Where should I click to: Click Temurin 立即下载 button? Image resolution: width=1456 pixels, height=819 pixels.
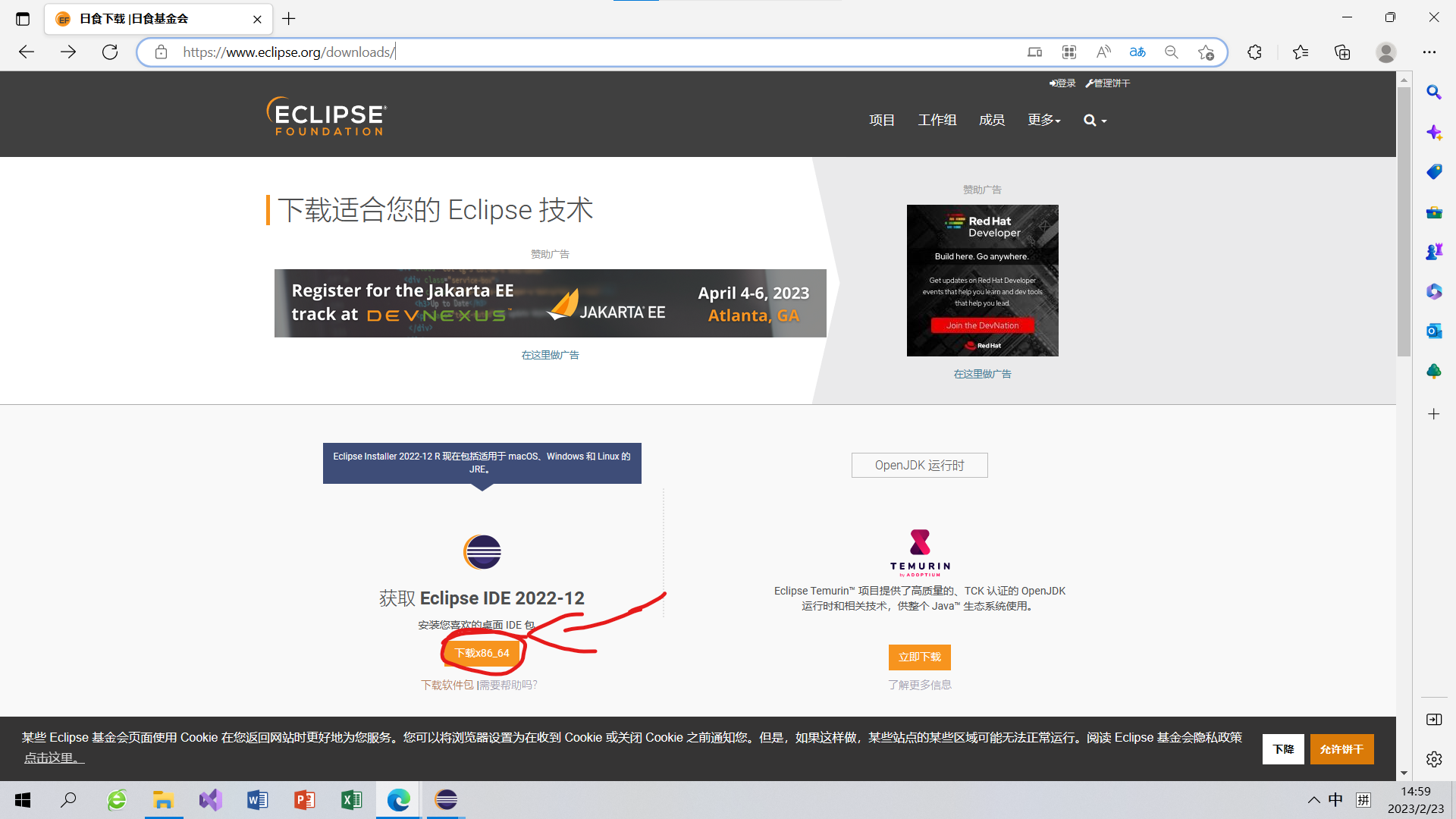coord(919,657)
